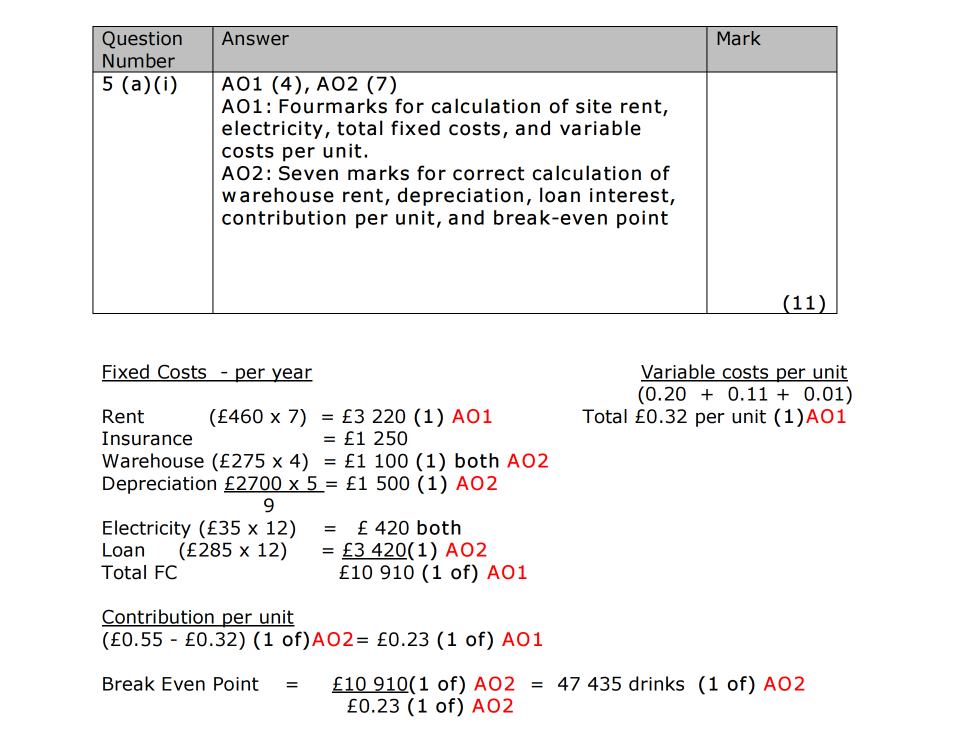Click the 'Mark' column header

tap(738, 39)
